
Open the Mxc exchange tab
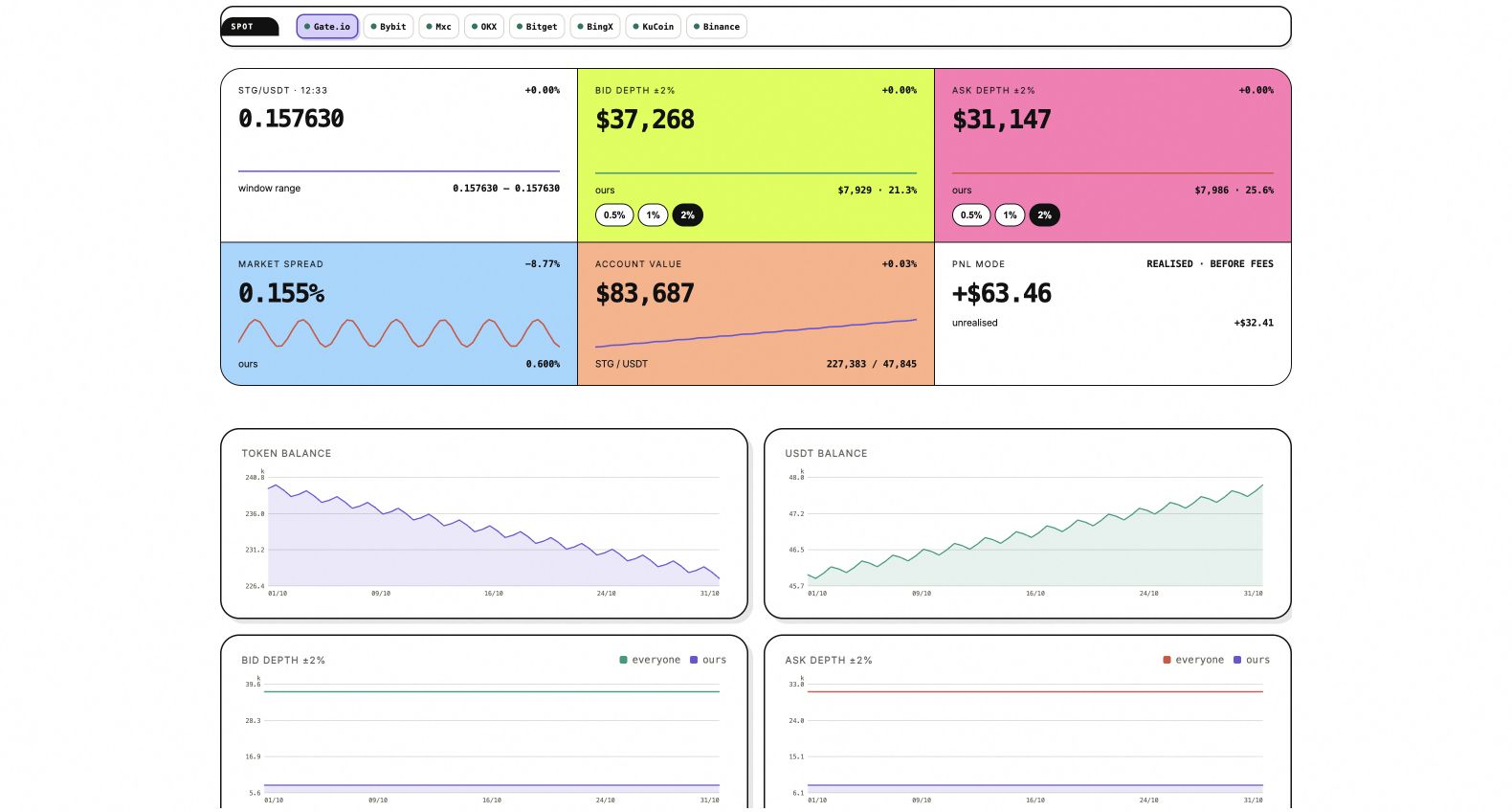click(439, 27)
